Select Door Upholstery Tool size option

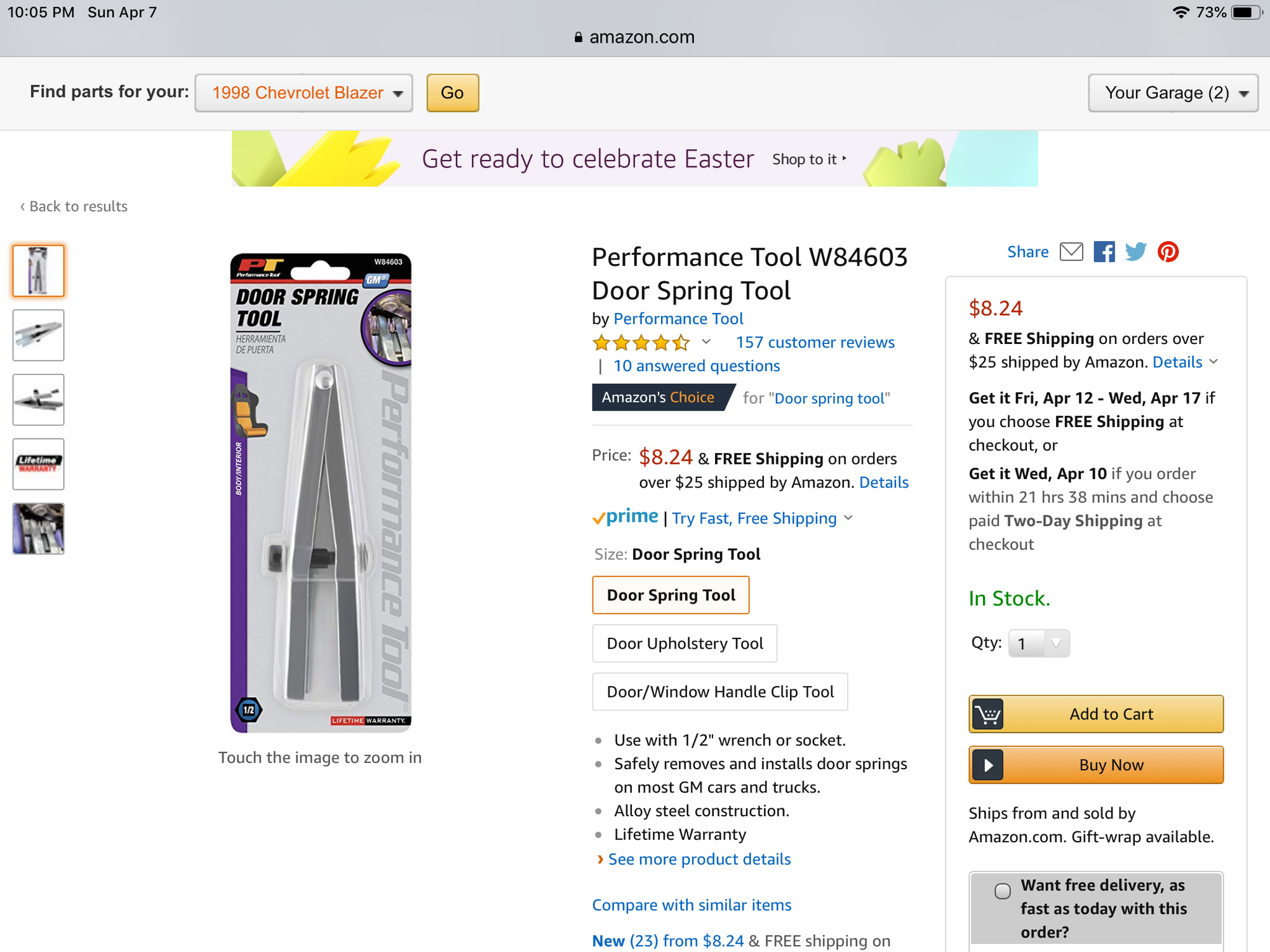tap(685, 644)
